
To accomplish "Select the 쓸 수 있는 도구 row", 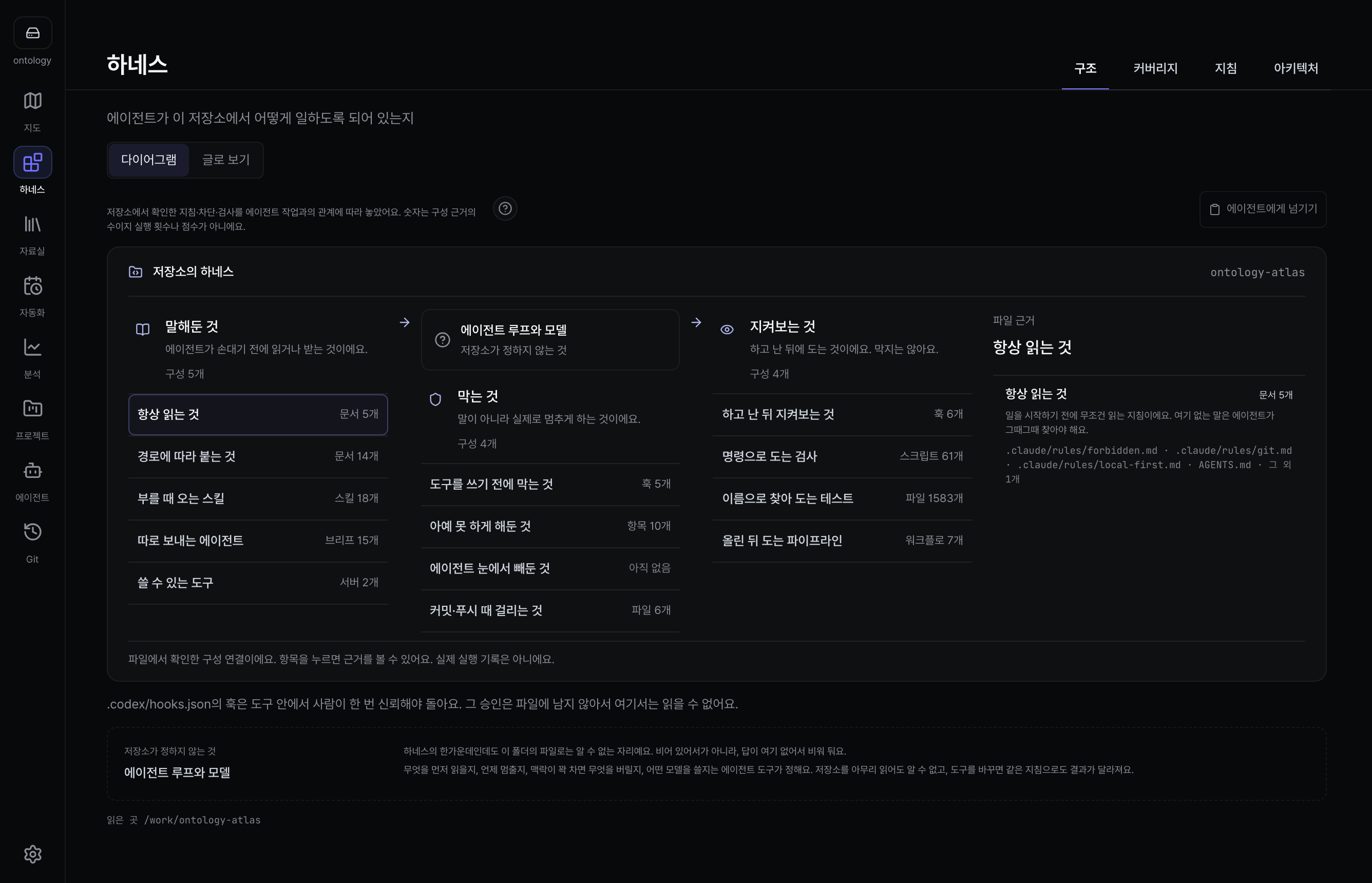I will point(258,583).
